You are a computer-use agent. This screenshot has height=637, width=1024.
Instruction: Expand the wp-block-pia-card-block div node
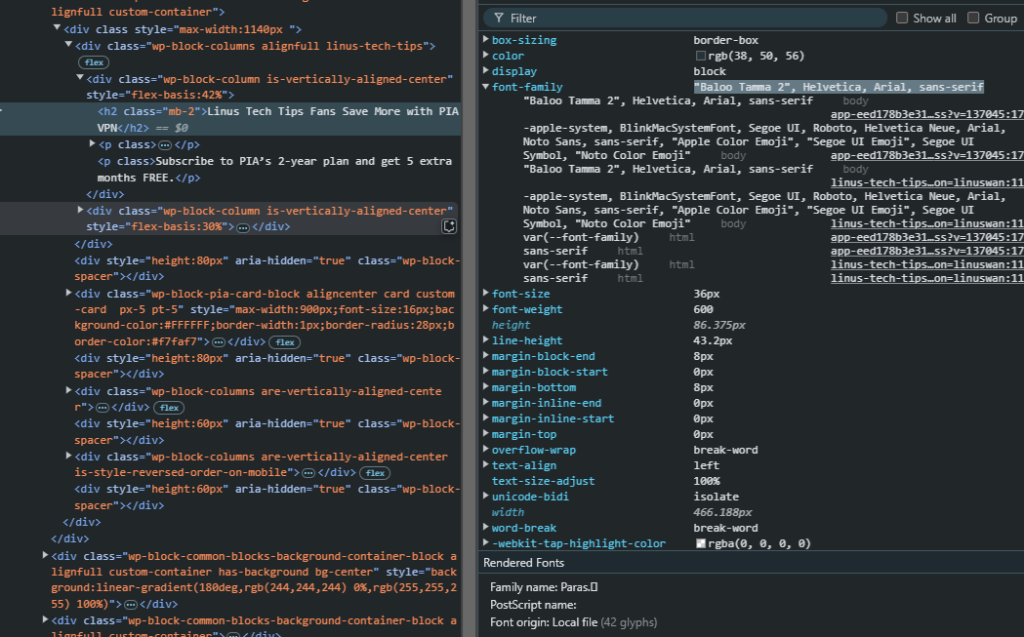pos(69,294)
